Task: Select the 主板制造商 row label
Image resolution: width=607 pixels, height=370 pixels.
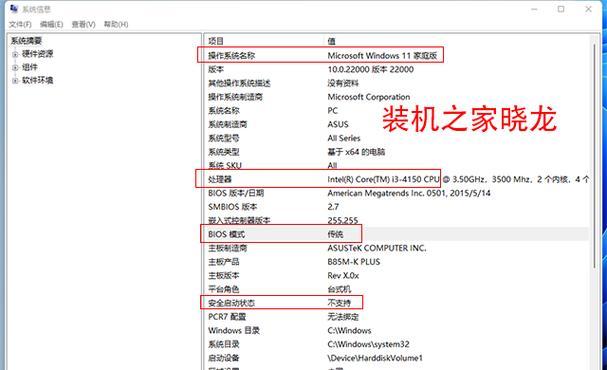Action: click(228, 248)
